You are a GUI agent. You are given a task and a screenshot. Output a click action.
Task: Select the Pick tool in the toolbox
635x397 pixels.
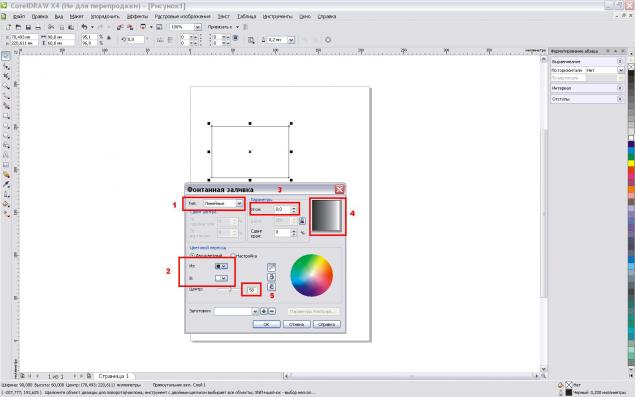click(x=6, y=56)
